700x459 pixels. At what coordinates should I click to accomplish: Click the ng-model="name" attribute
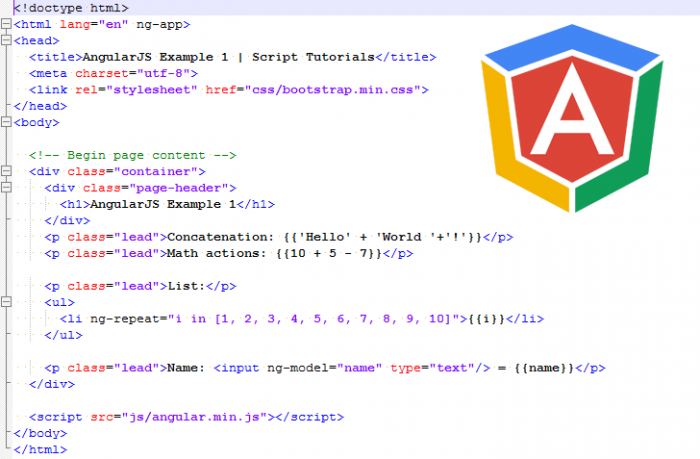coord(325,368)
